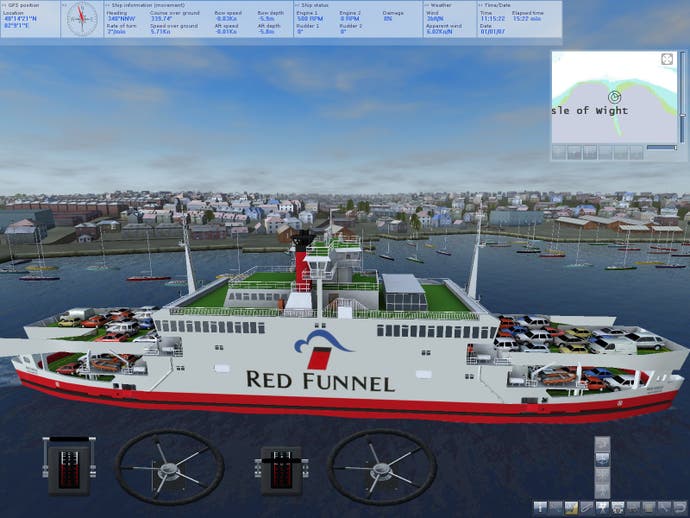690x518 pixels.
Task: Click the center engine throttle lever
Action: click(281, 470)
